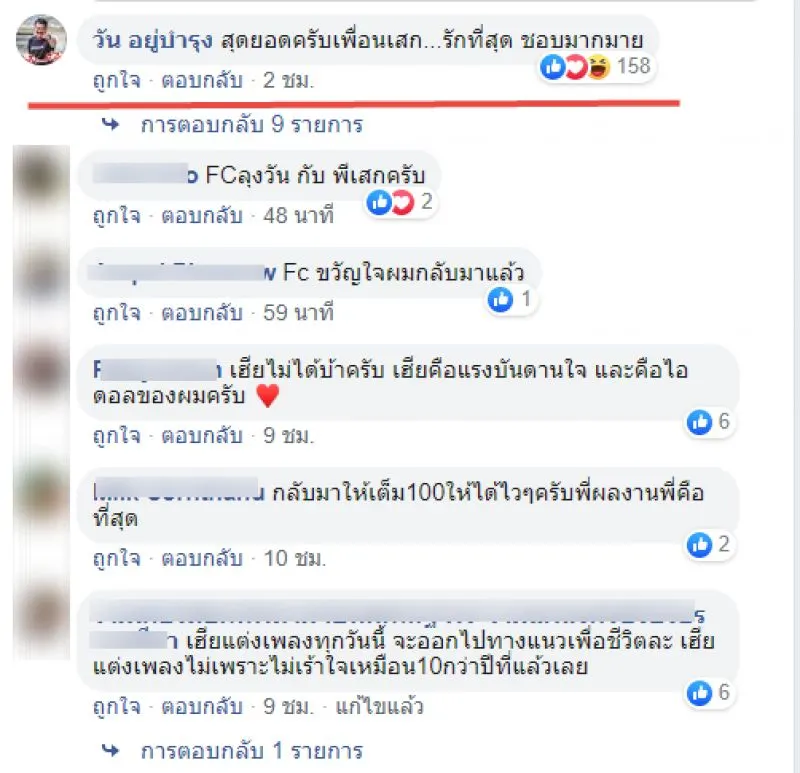Open วัน อยู่บำรุง profile picture thumbnail
Image resolution: width=800 pixels, height=773 pixels.
(41, 40)
